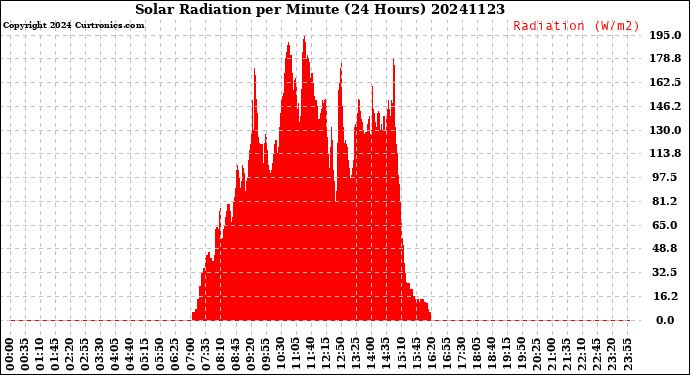Select the 178.8 y-axis value
This screenshot has height=375, width=690.
665,59
